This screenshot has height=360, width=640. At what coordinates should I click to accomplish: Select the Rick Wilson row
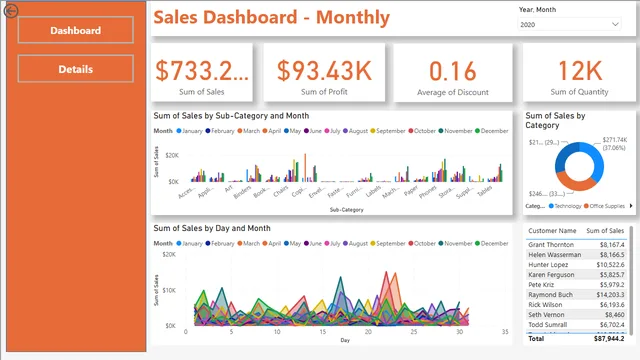click(576, 304)
